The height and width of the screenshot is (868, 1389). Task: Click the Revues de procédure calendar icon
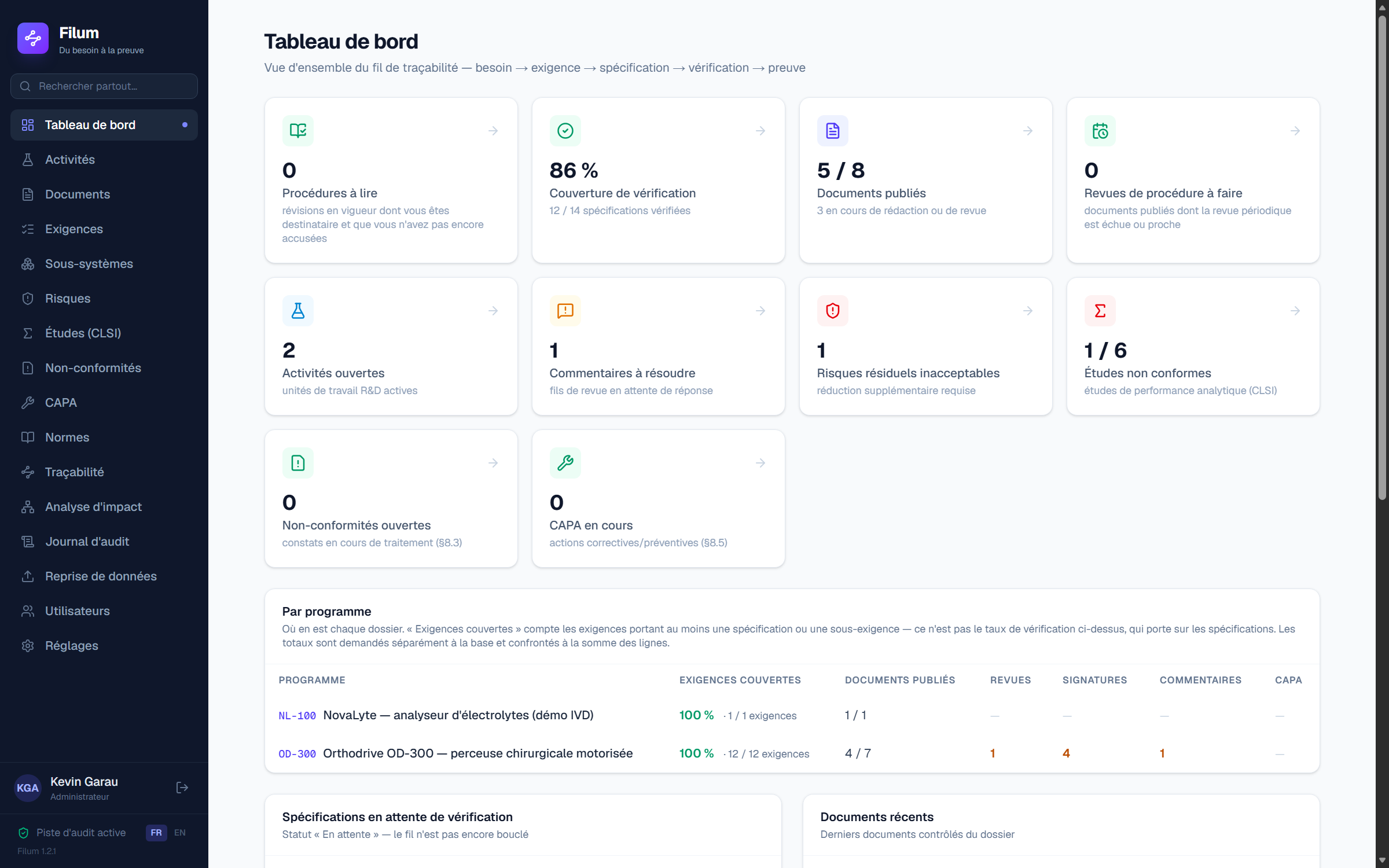coord(1100,131)
